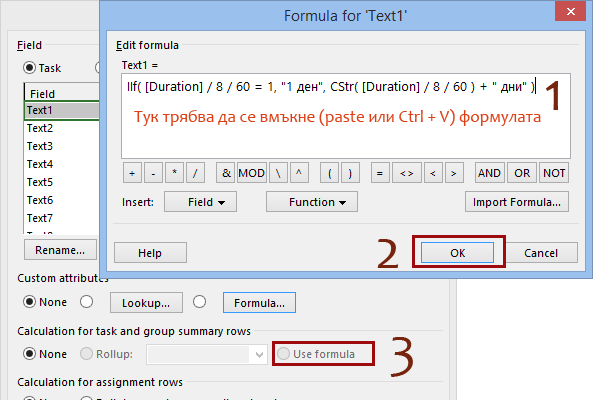Viewport: 600px width, 400px height.
Task: Insert the ampersand concatenation operator
Action: pos(226,173)
